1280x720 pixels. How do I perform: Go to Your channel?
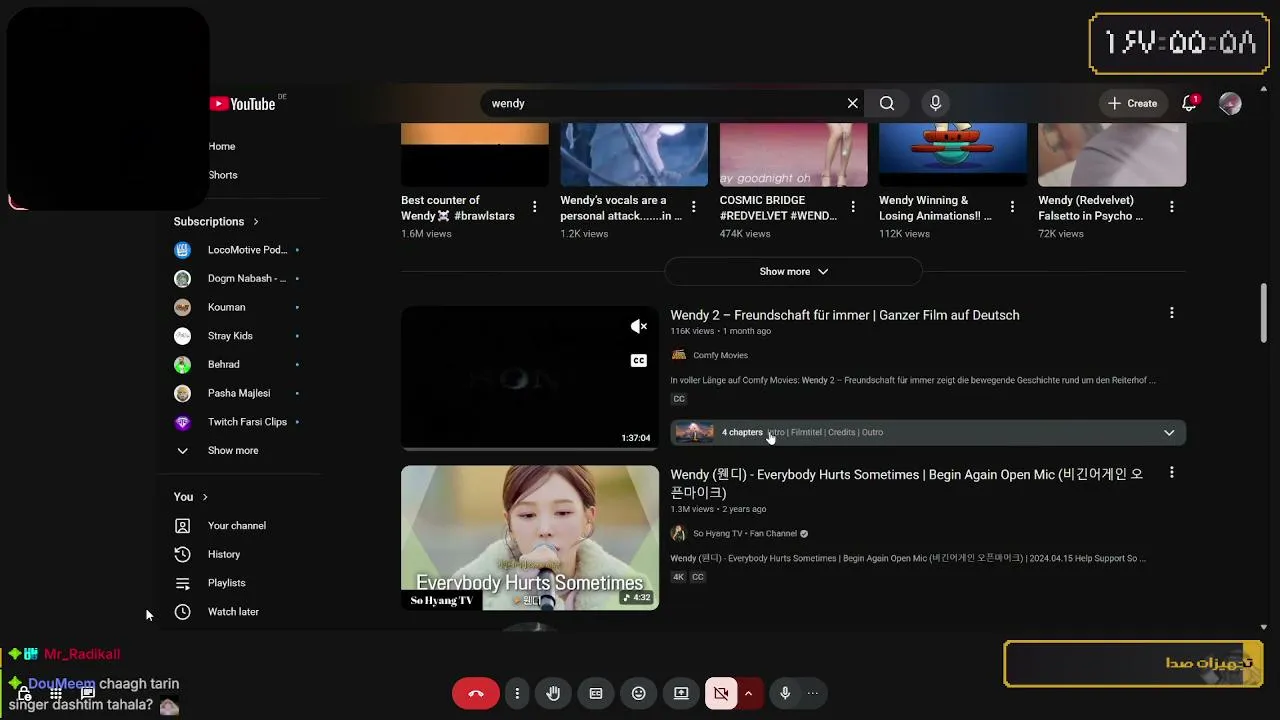coord(220,526)
